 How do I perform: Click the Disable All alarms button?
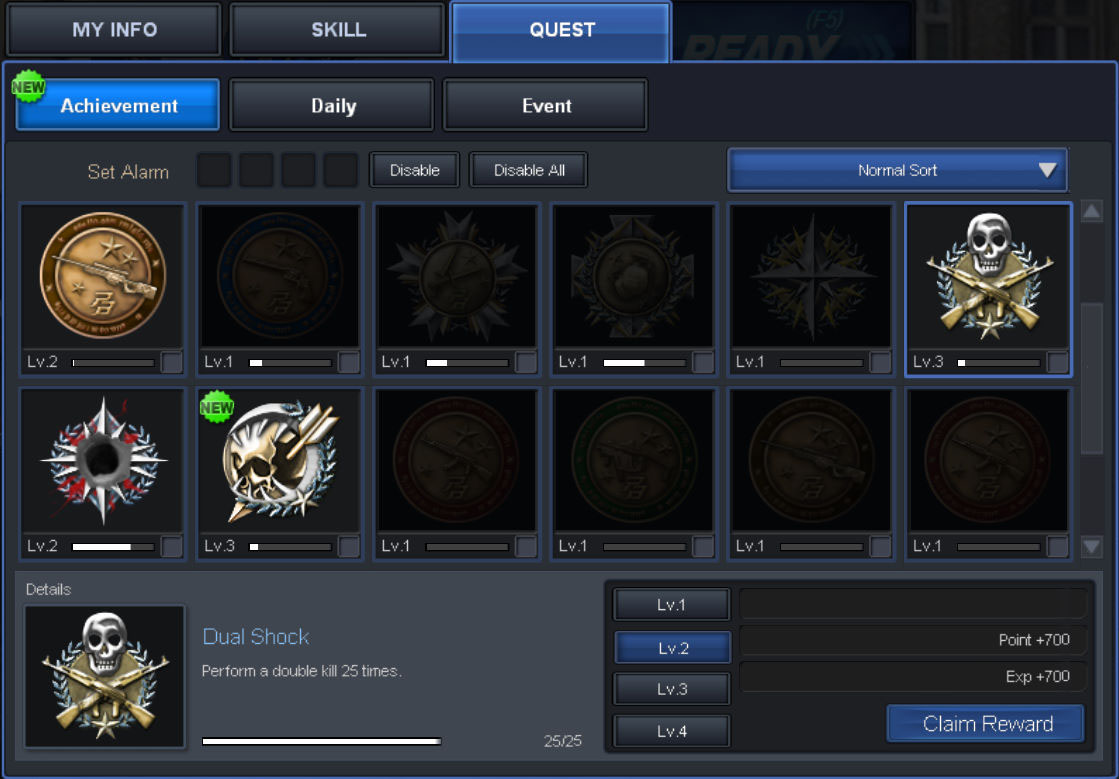pos(529,170)
